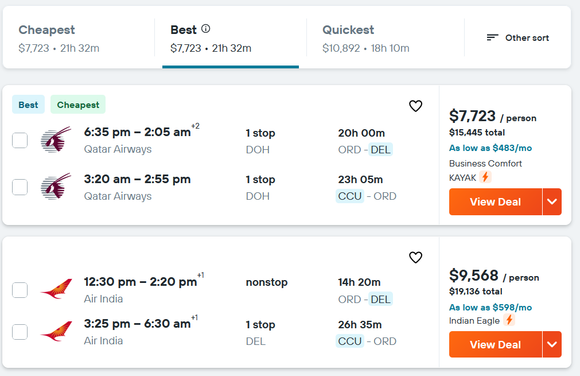The image size is (580, 376).
Task: Tick the 3:20 am return flight checkbox
Action: pos(20,187)
